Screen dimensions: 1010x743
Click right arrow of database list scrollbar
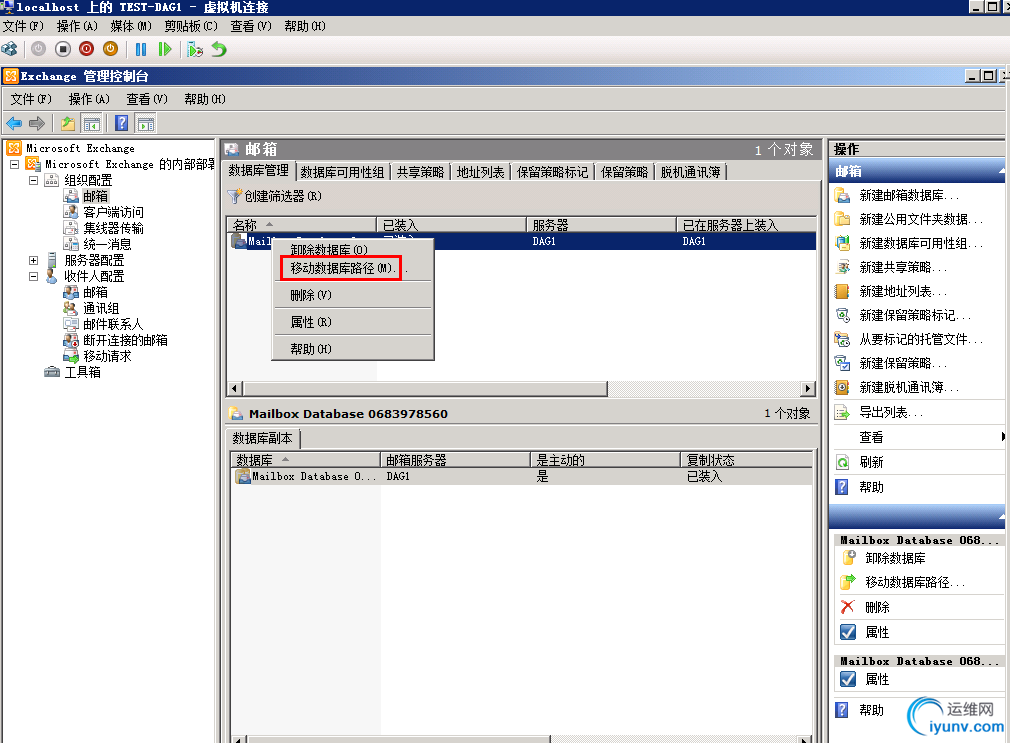[x=808, y=389]
